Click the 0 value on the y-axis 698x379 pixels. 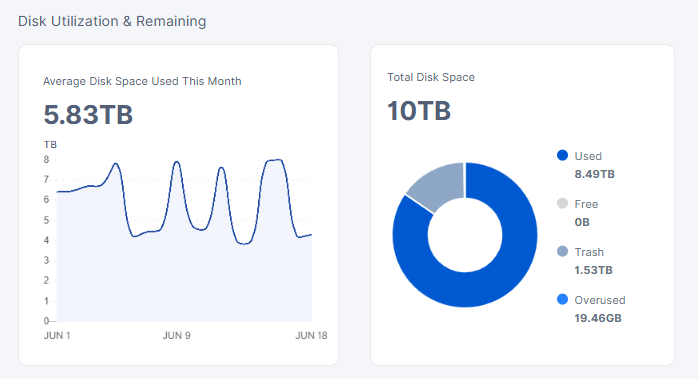tap(46, 321)
